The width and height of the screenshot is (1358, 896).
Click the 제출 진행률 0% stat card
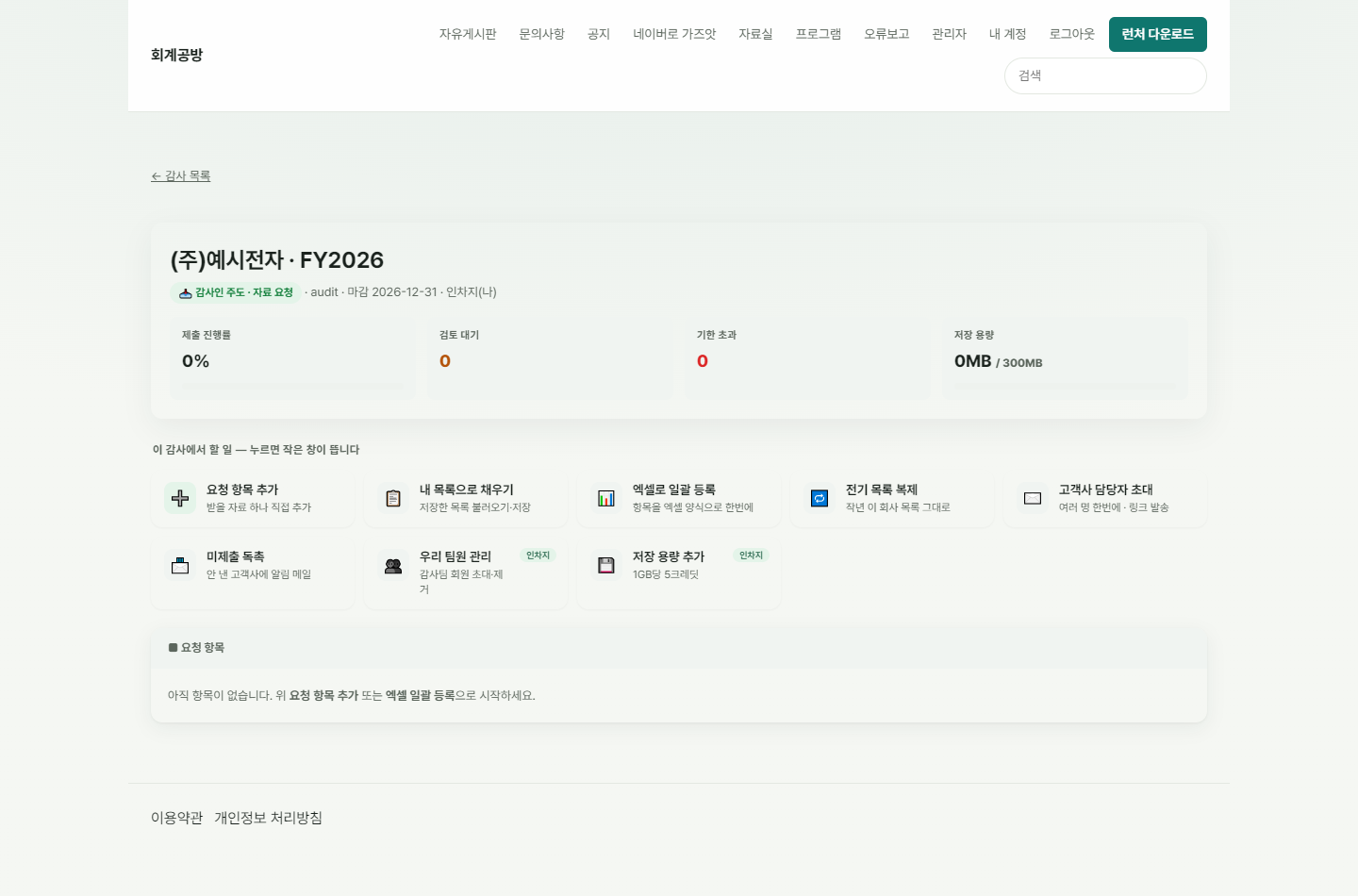click(x=292, y=358)
